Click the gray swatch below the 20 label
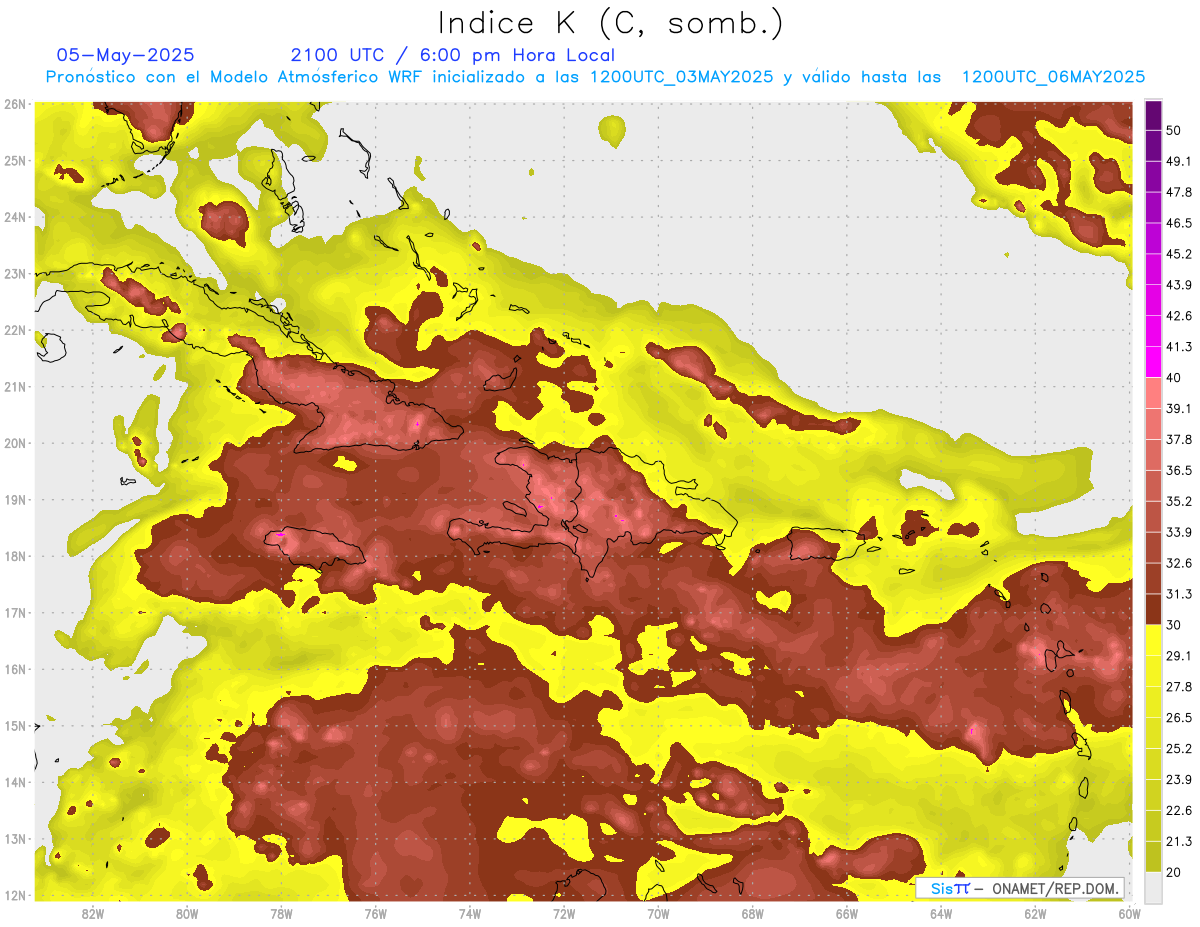Viewport: 1200px width, 927px height. [x=1153, y=886]
